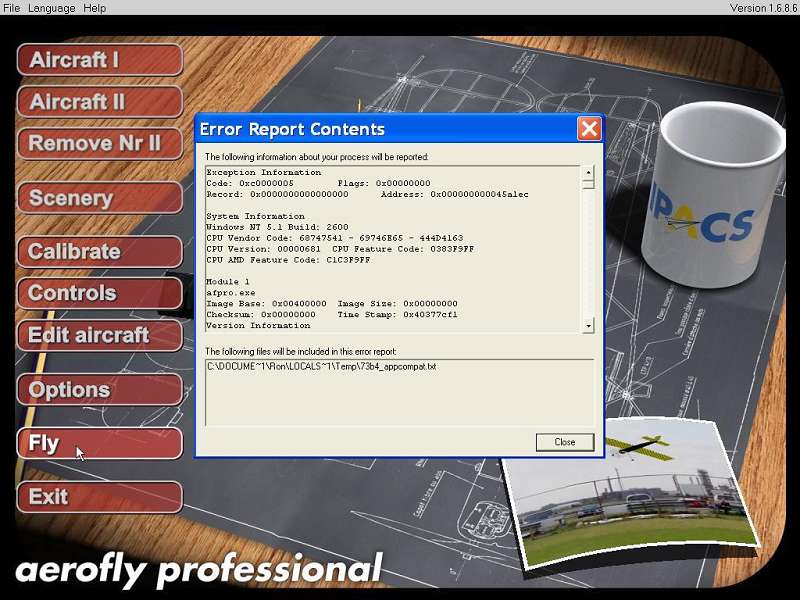Click the airfield scenery photo thumbnail
Image resolution: width=800 pixels, height=600 pixels.
[630, 492]
